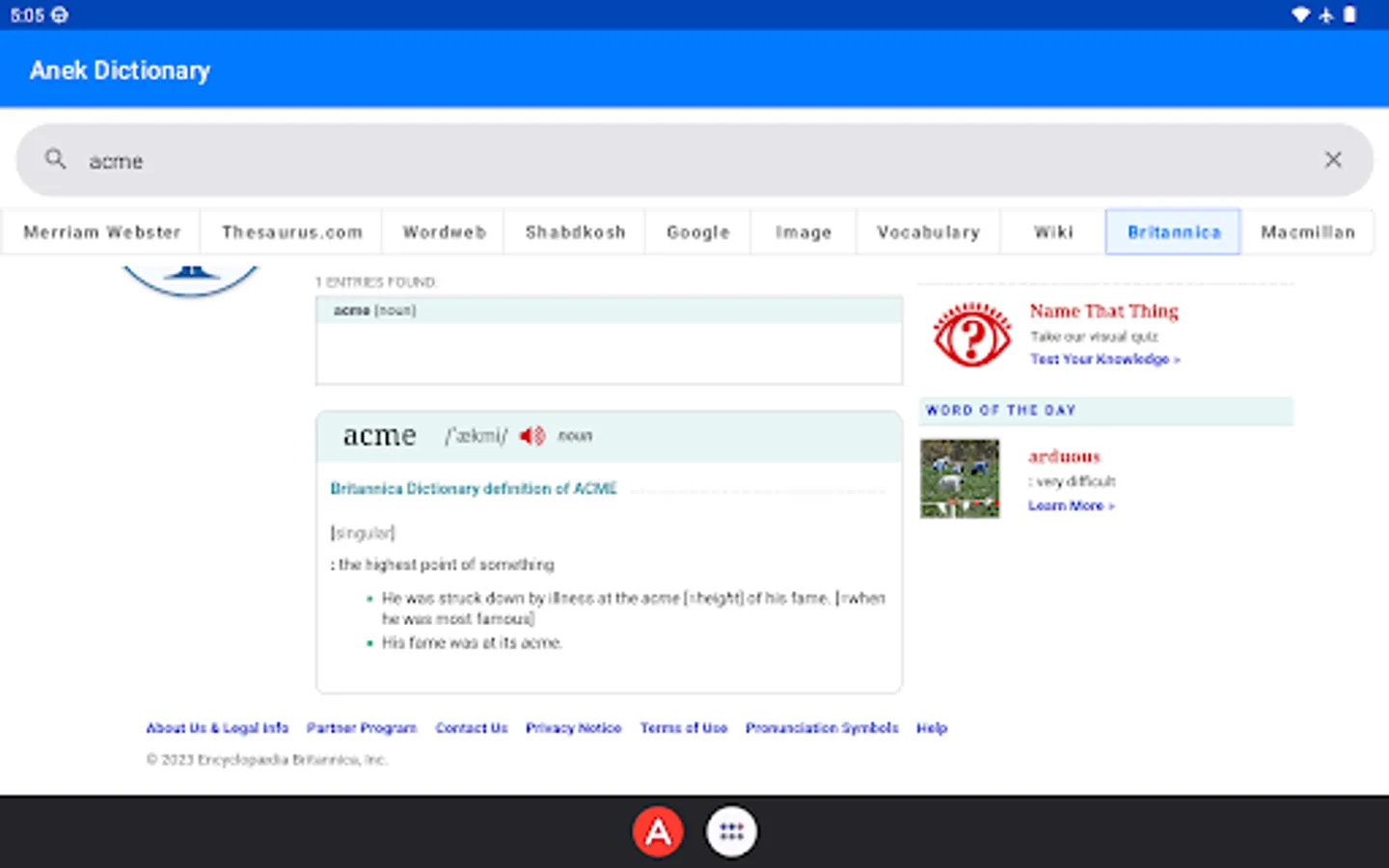Image resolution: width=1389 pixels, height=868 pixels.
Task: Select the Shabdkosh tab
Action: coord(576,232)
